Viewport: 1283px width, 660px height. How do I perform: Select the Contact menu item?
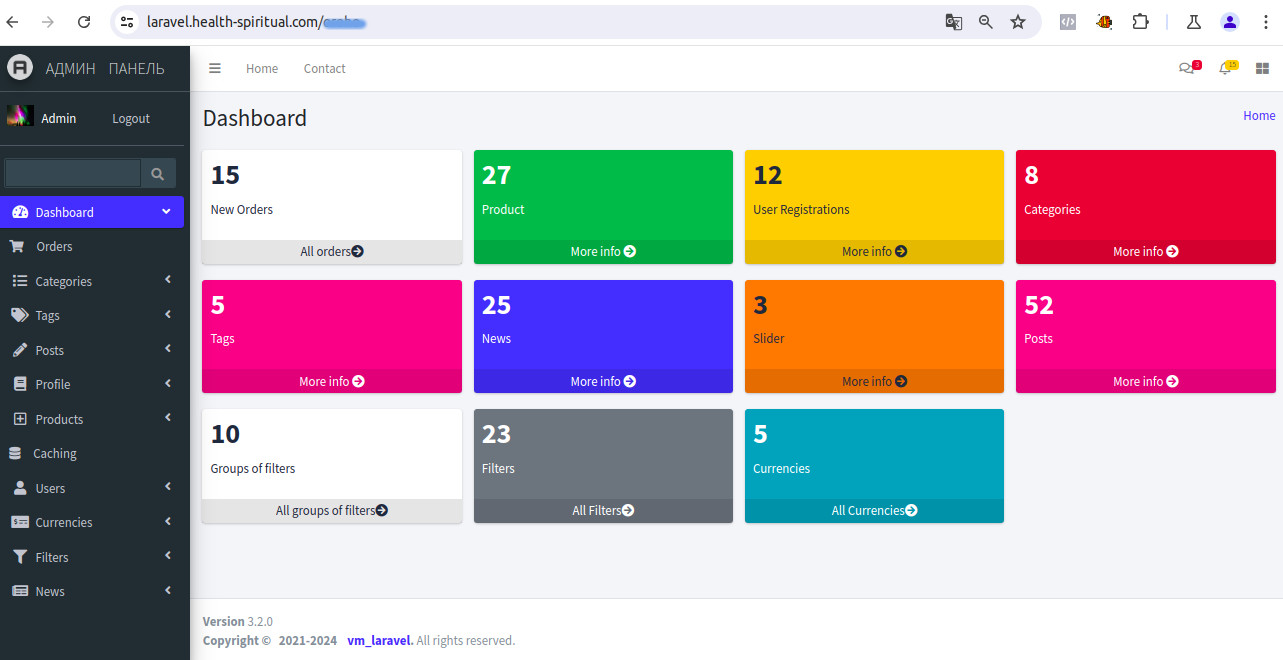[x=324, y=68]
